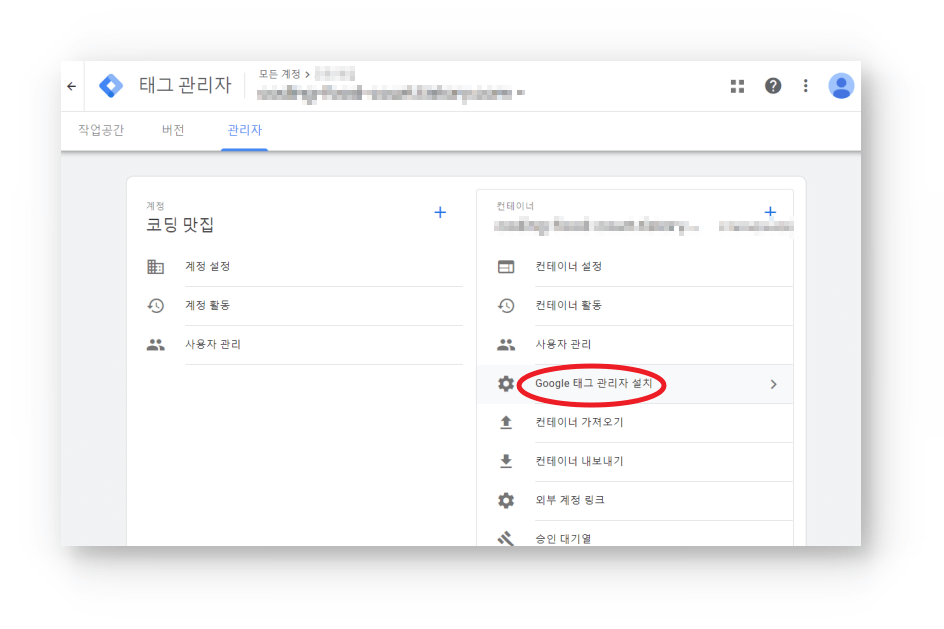Click the plus icon in 계정 column
The height and width of the screenshot is (629, 944).
440,212
